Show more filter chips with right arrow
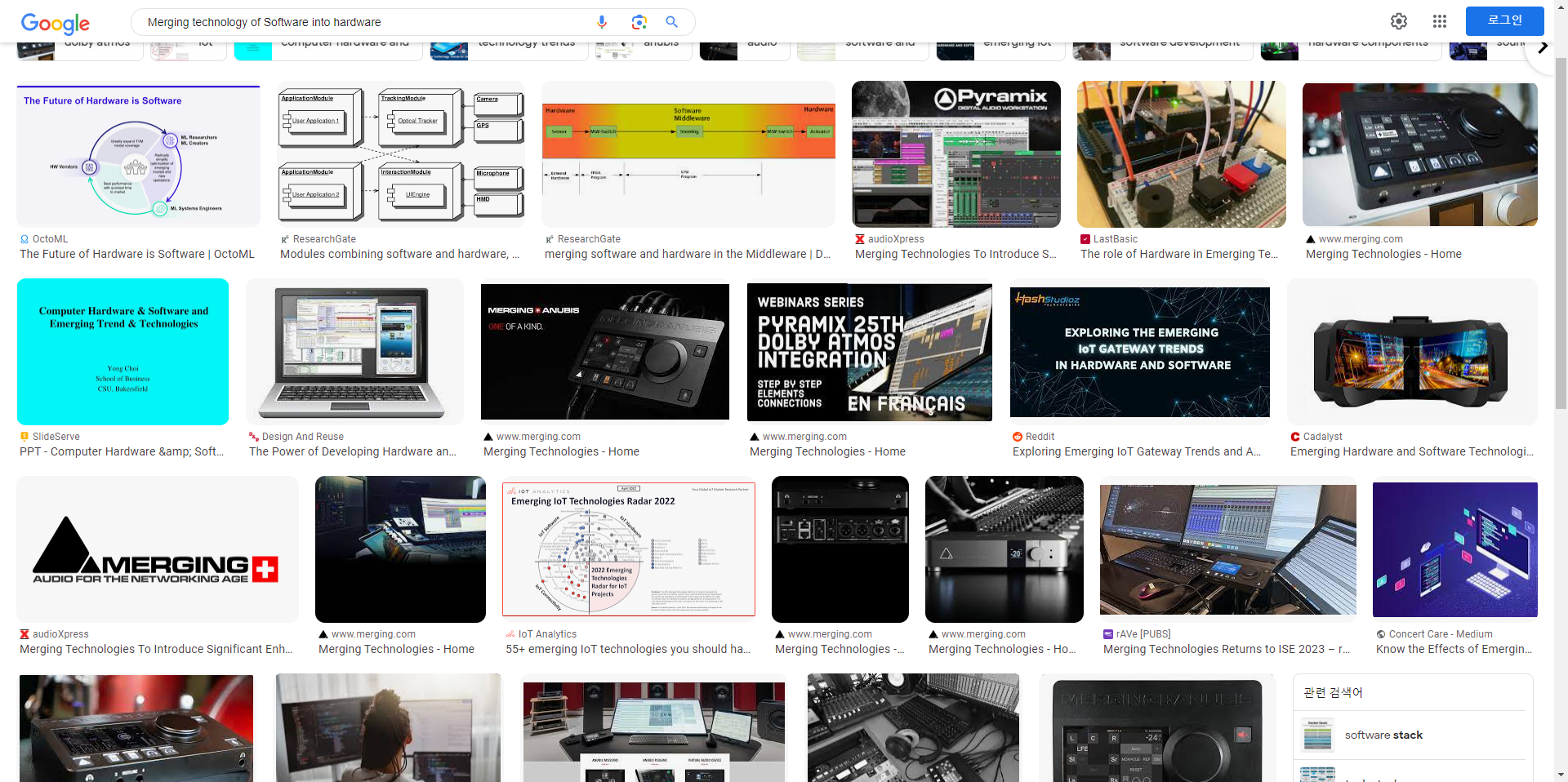Image resolution: width=1568 pixels, height=782 pixels. click(x=1543, y=47)
